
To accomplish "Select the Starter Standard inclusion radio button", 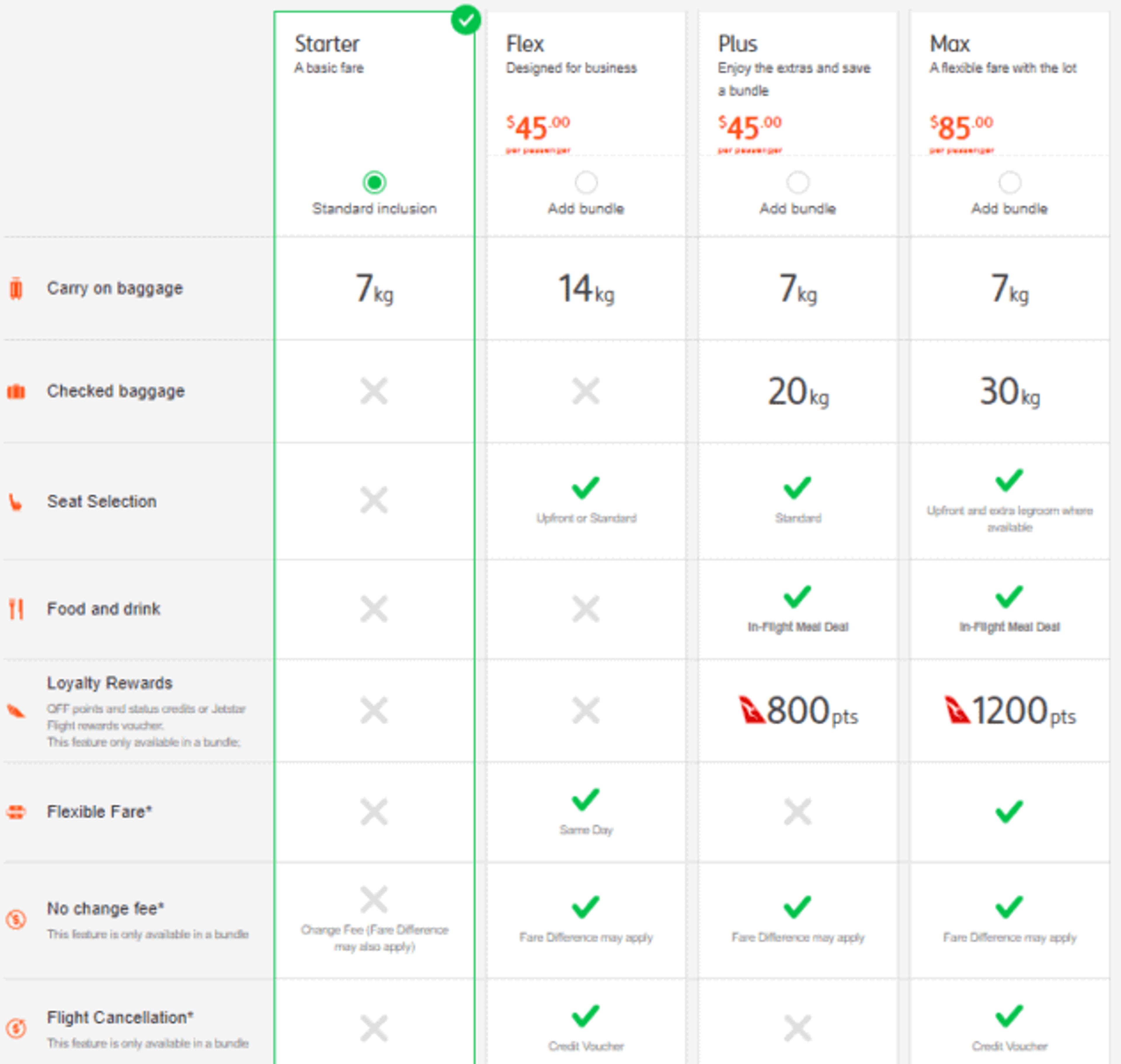I will [375, 183].
